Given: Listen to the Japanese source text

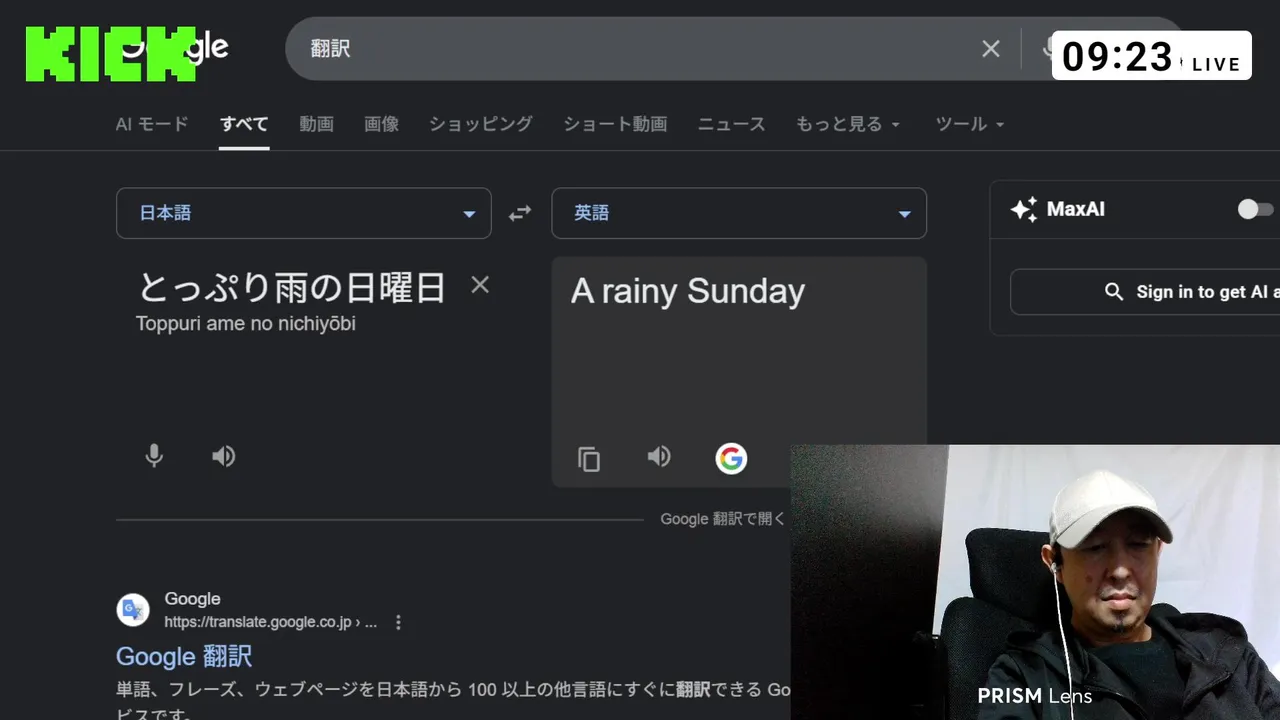Looking at the screenshot, I should pyautogui.click(x=223, y=456).
